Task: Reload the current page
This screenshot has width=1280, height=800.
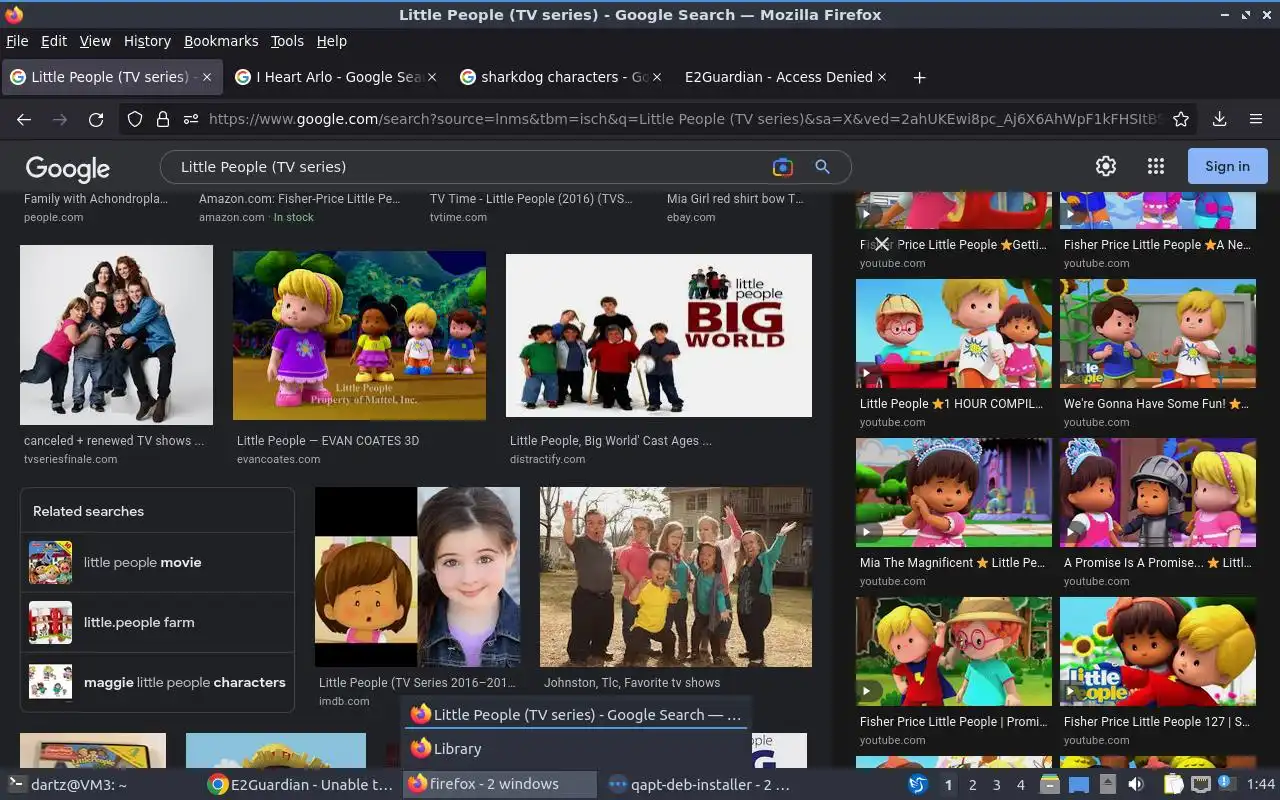Action: [96, 119]
